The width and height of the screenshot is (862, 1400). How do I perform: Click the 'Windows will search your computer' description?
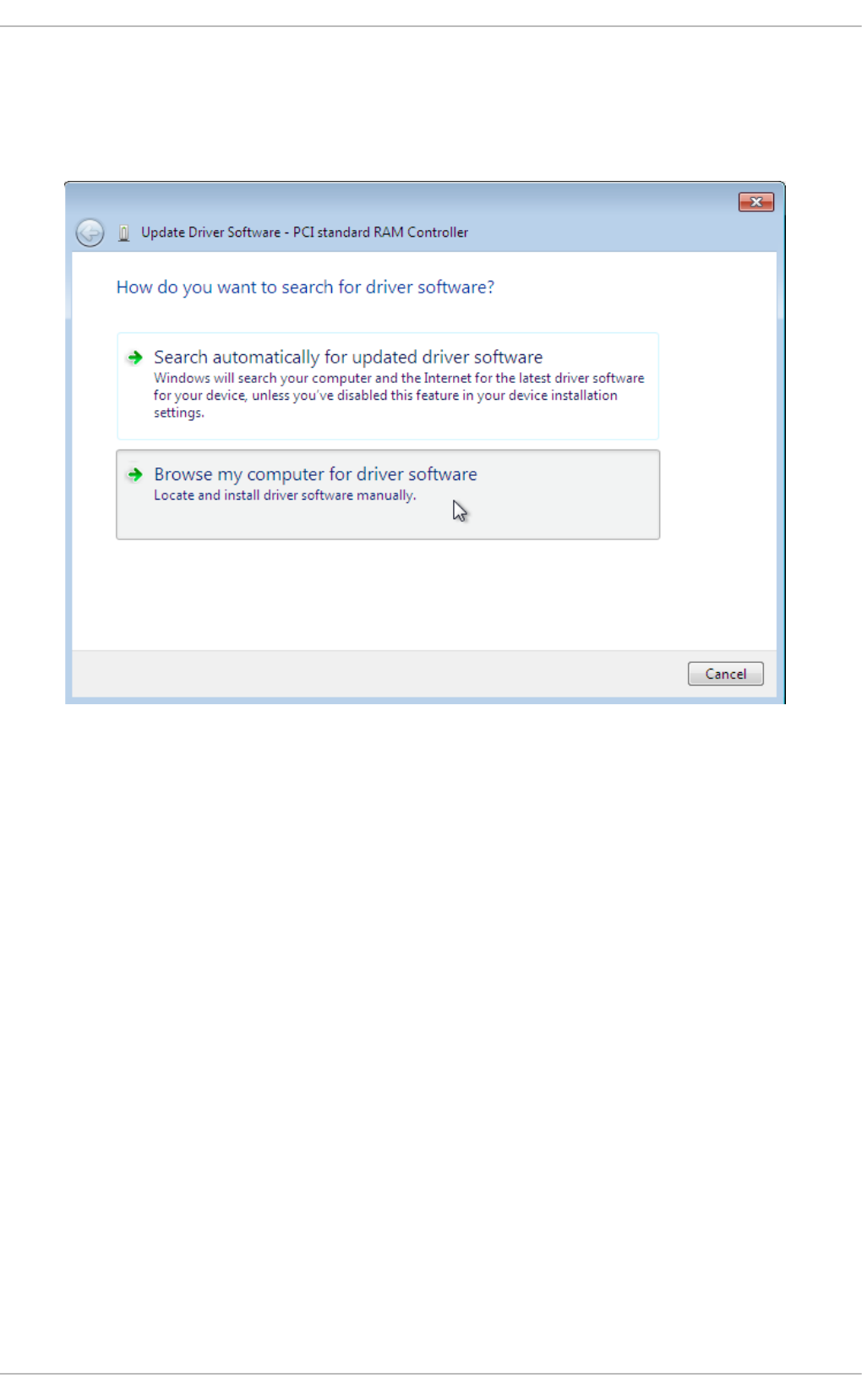(399, 378)
